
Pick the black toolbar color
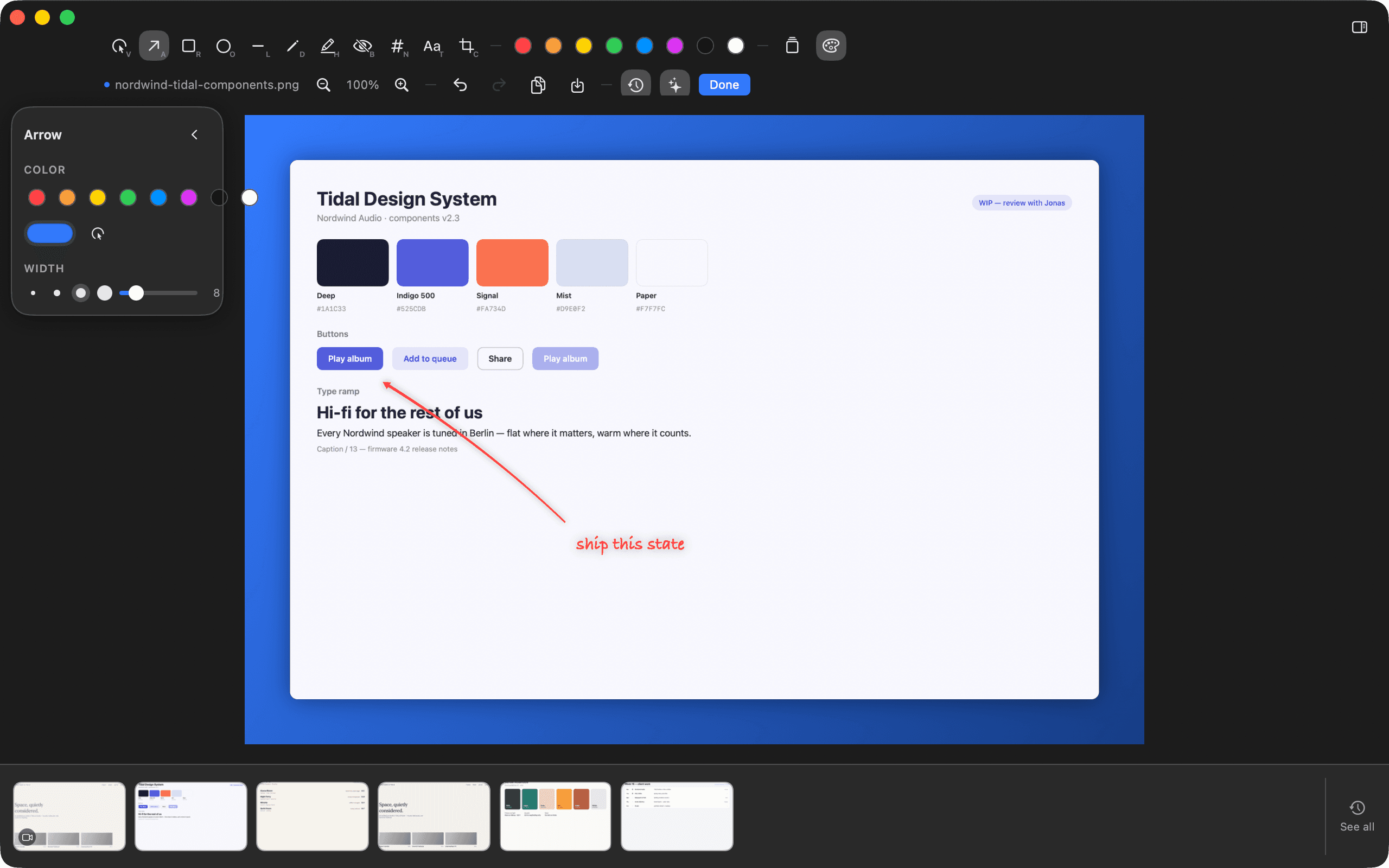(x=705, y=46)
